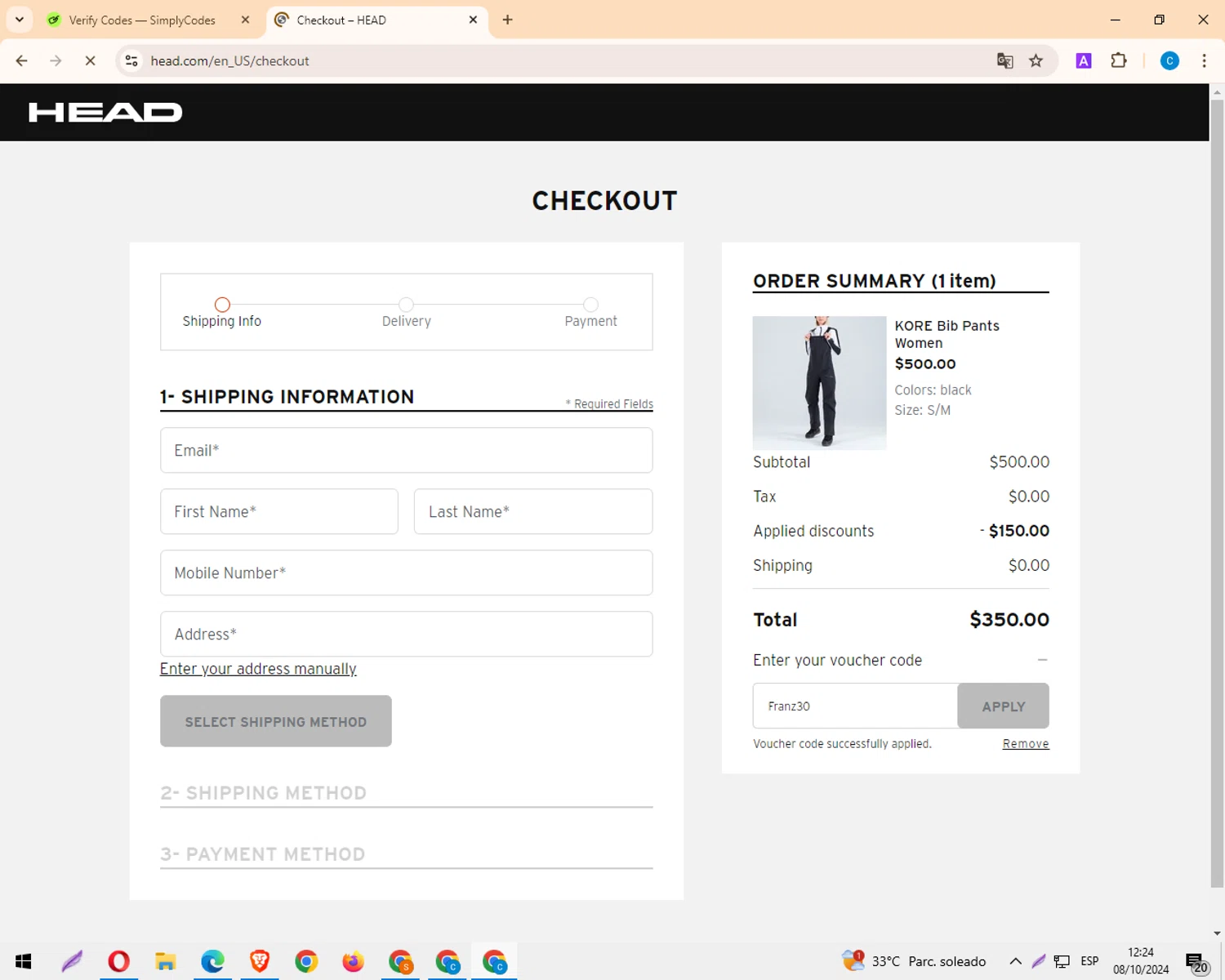The height and width of the screenshot is (980, 1225).
Task: Click the Address field
Action: tap(407, 634)
